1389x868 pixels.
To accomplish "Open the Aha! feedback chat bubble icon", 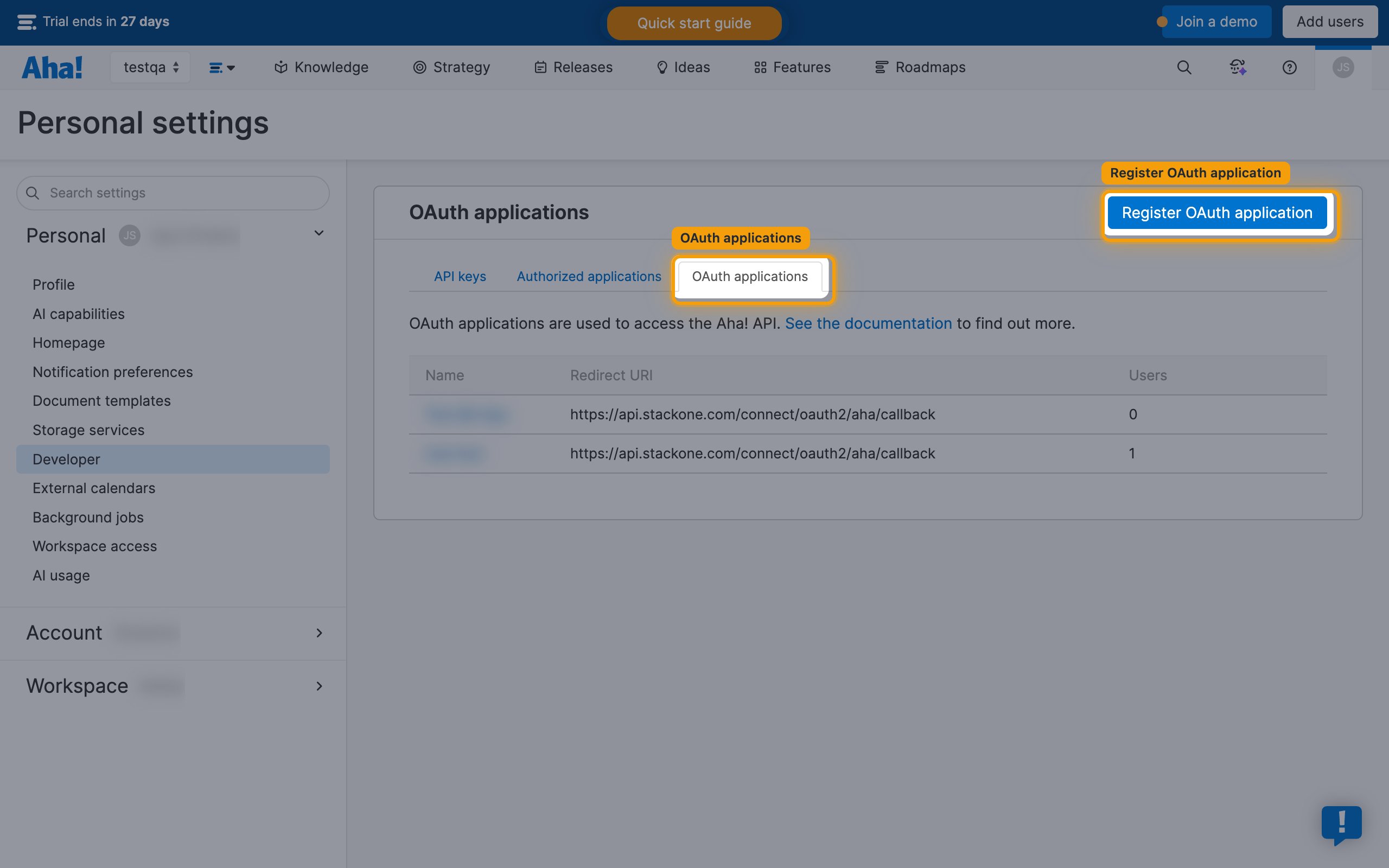I will click(x=1341, y=825).
